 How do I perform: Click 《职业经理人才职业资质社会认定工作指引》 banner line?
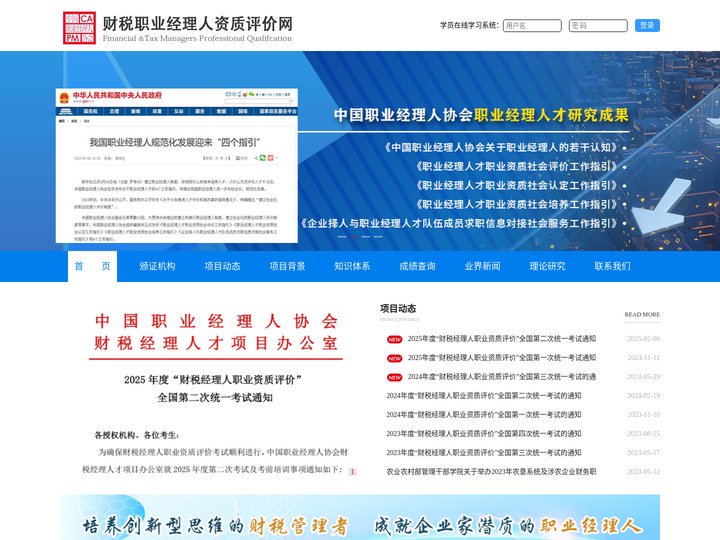519,186
